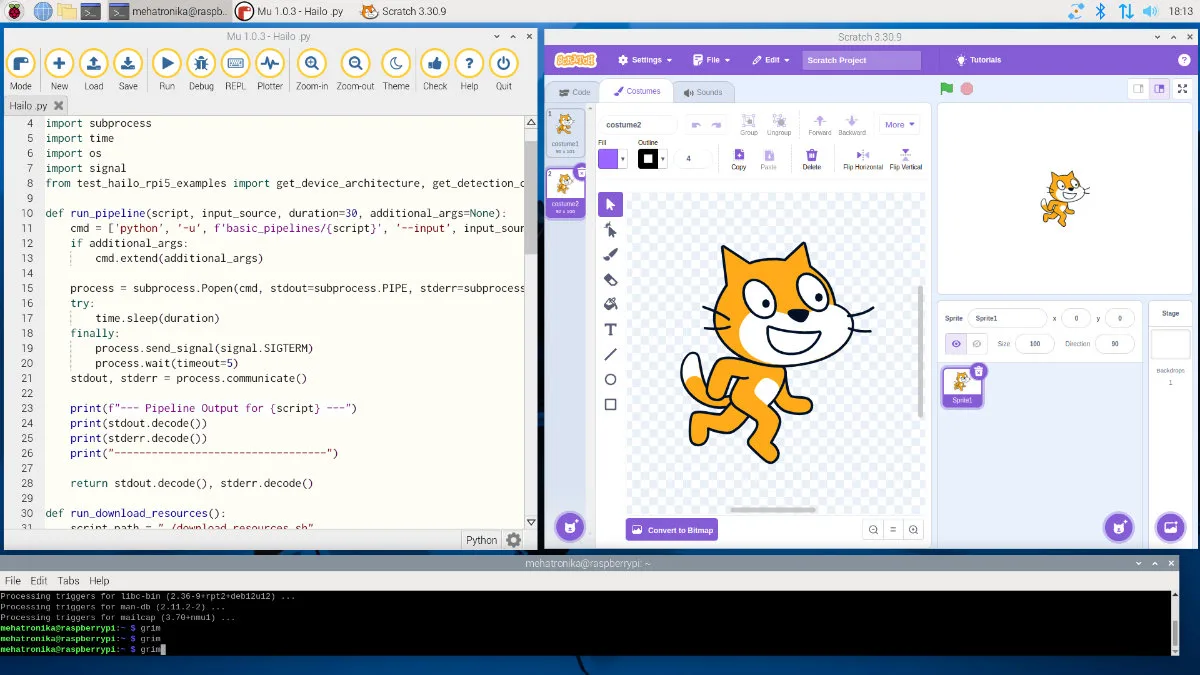Click Copy in the costume editor

pos(739,159)
